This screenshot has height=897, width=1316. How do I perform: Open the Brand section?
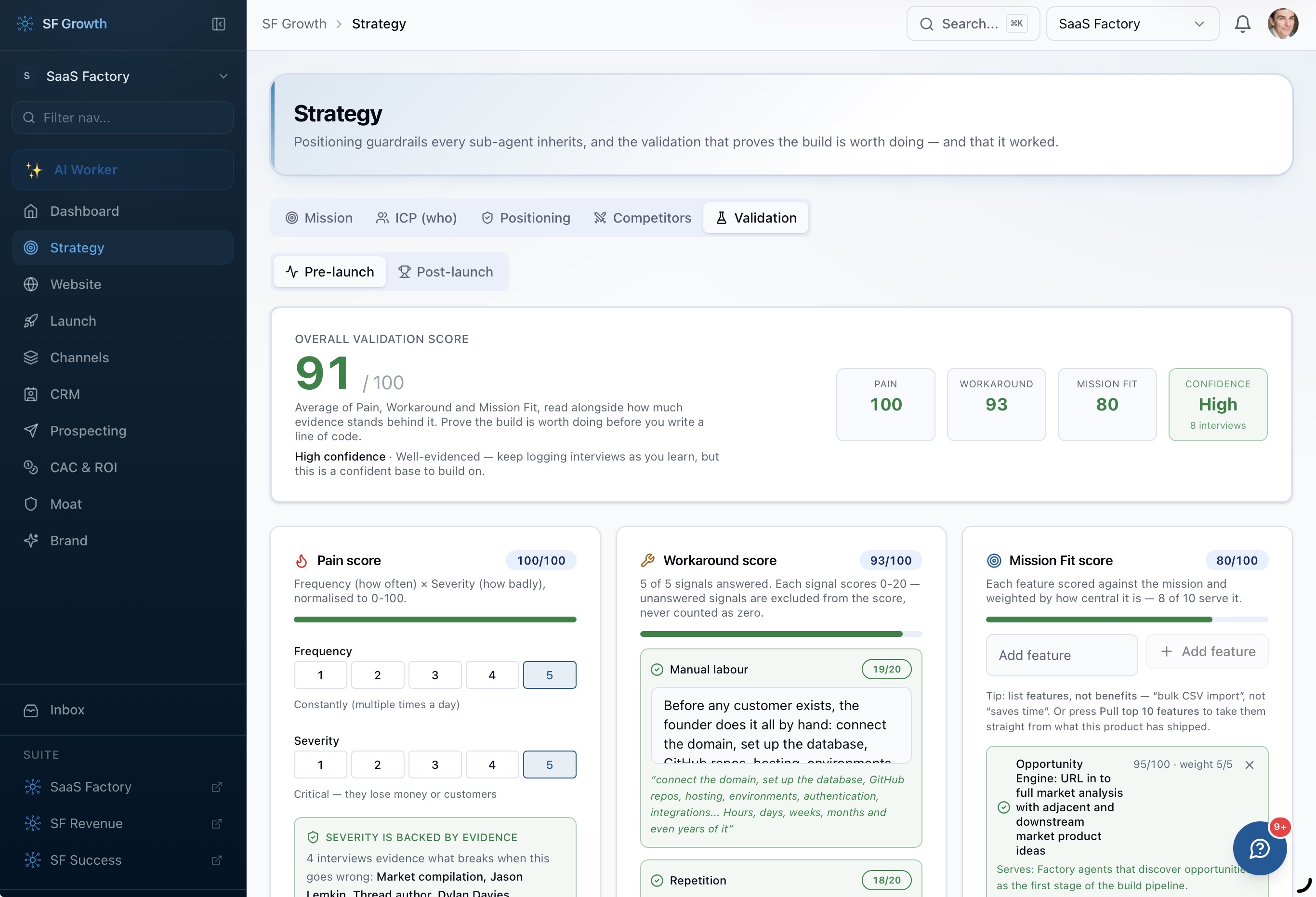[122, 541]
